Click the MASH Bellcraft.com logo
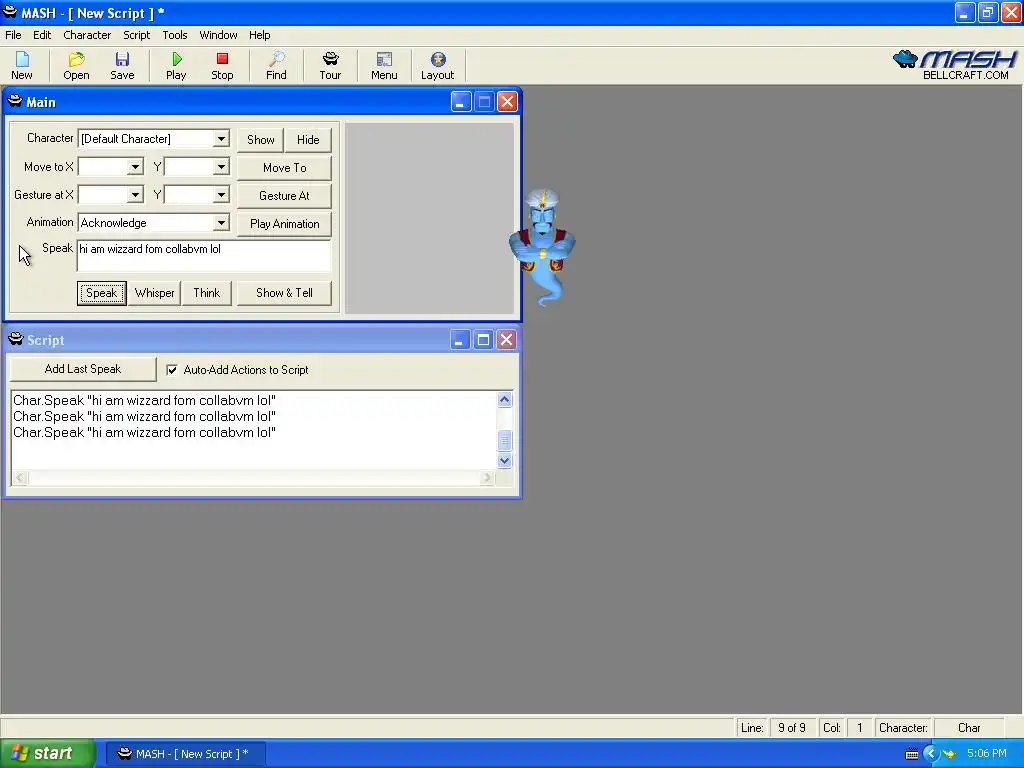Viewport: 1024px width, 768px height. 955,65
